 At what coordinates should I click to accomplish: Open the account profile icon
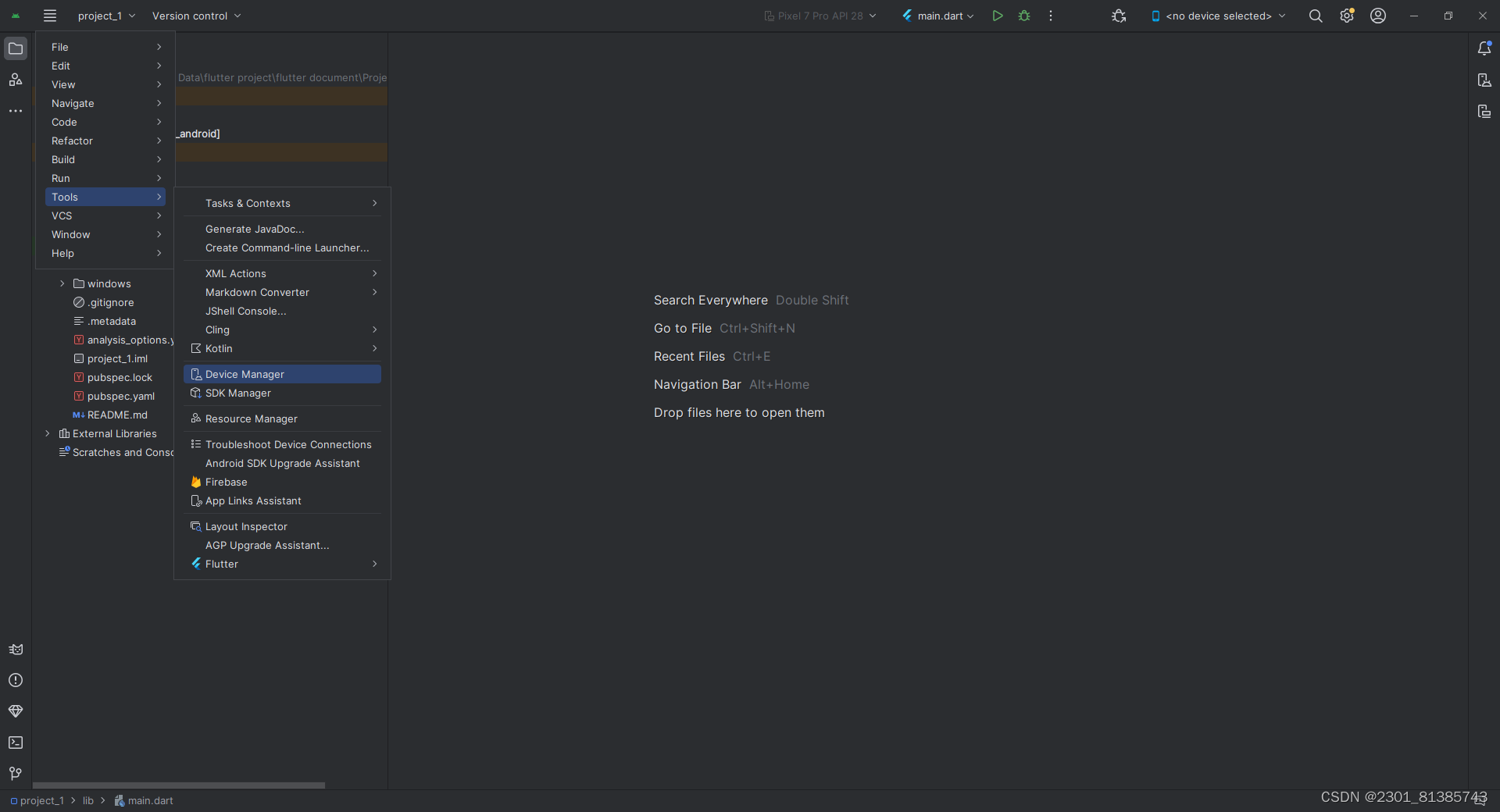click(x=1378, y=16)
